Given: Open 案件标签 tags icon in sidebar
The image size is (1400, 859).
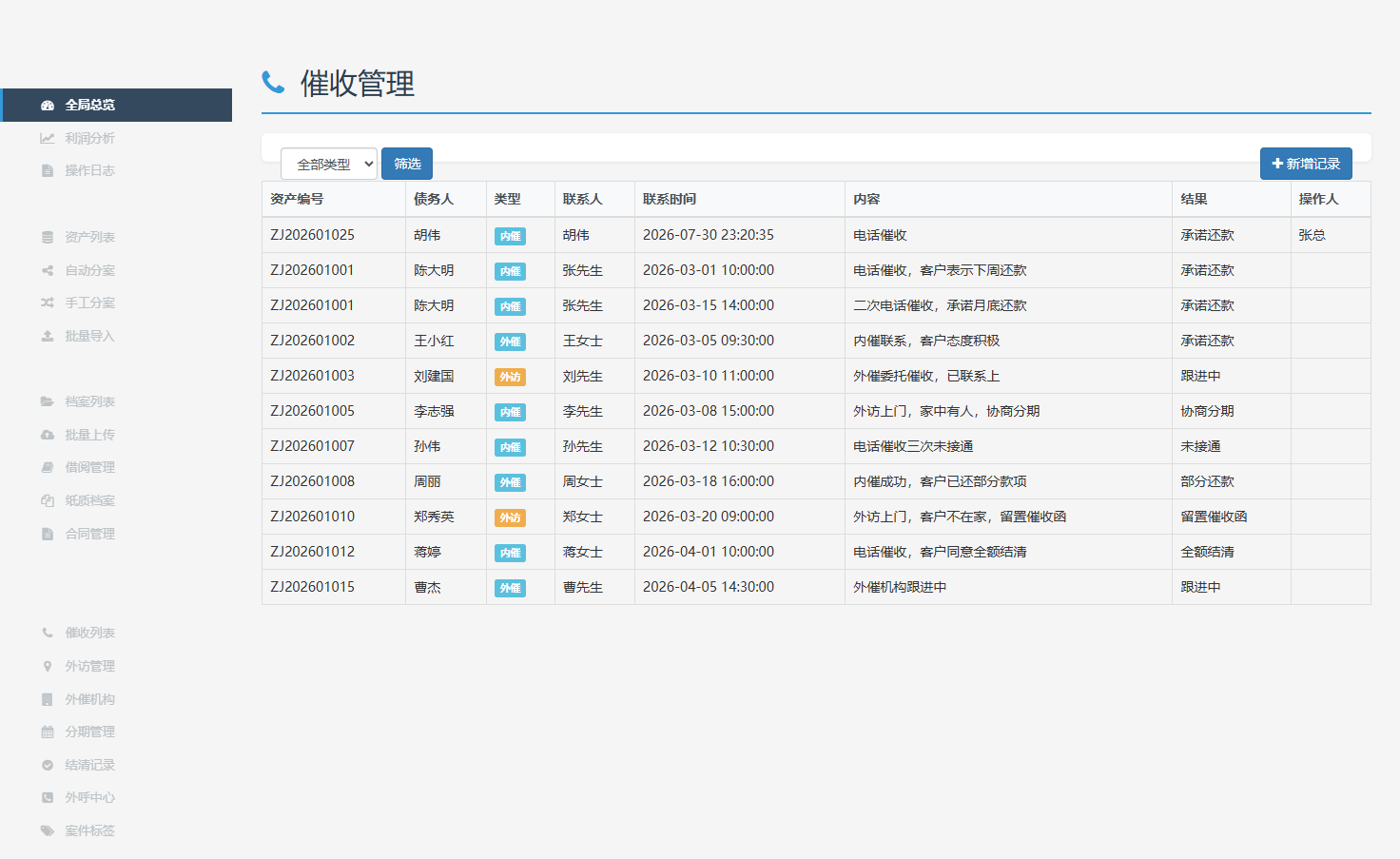Looking at the screenshot, I should (47, 830).
